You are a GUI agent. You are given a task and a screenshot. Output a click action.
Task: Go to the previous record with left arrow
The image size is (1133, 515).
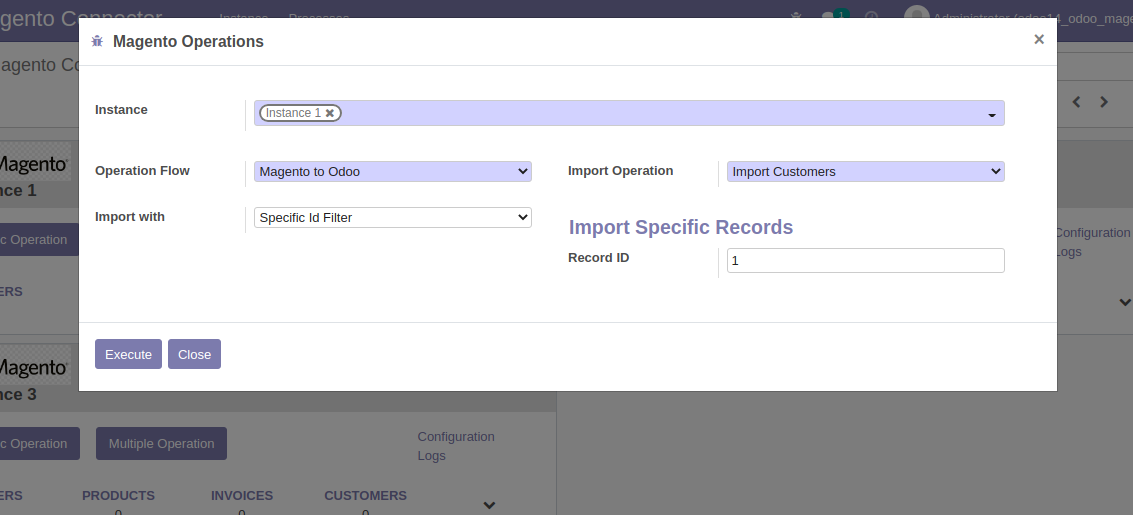click(1077, 102)
